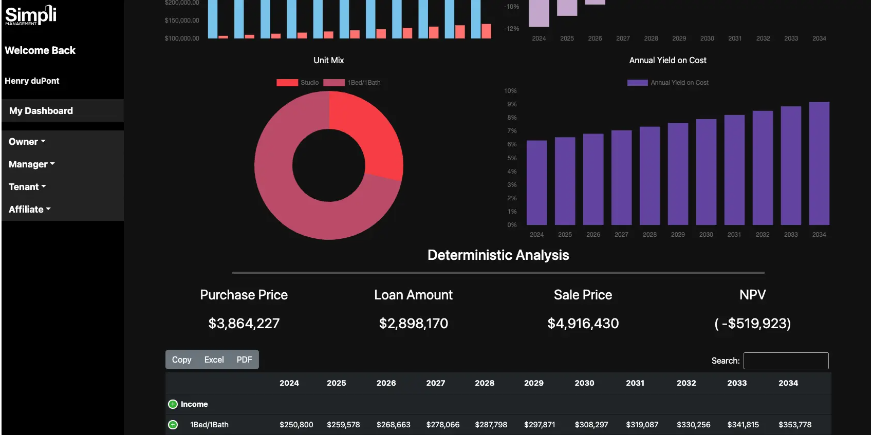Click the Sale Price value $4,916,430

[x=583, y=323]
